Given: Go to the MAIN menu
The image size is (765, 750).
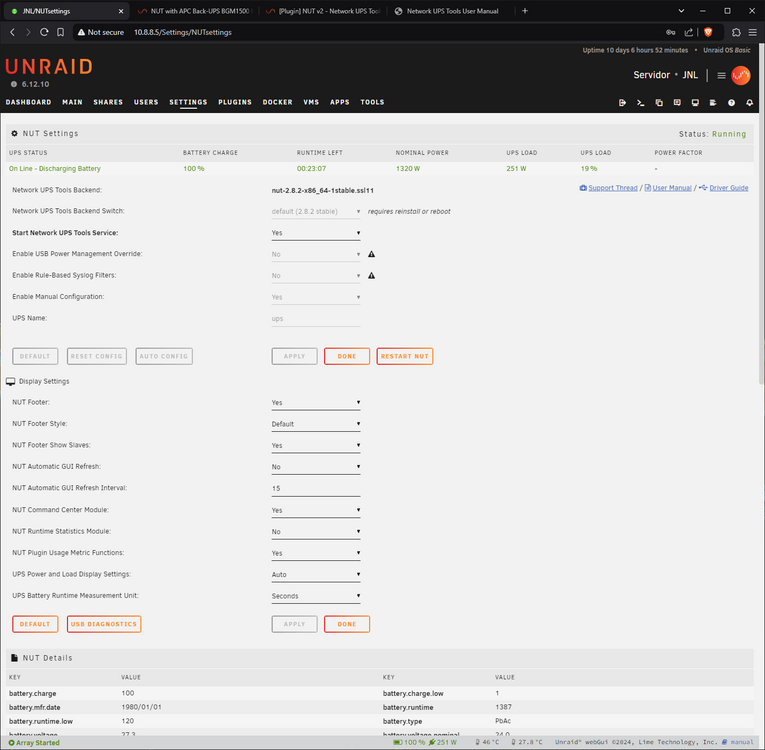Looking at the screenshot, I should [72, 102].
